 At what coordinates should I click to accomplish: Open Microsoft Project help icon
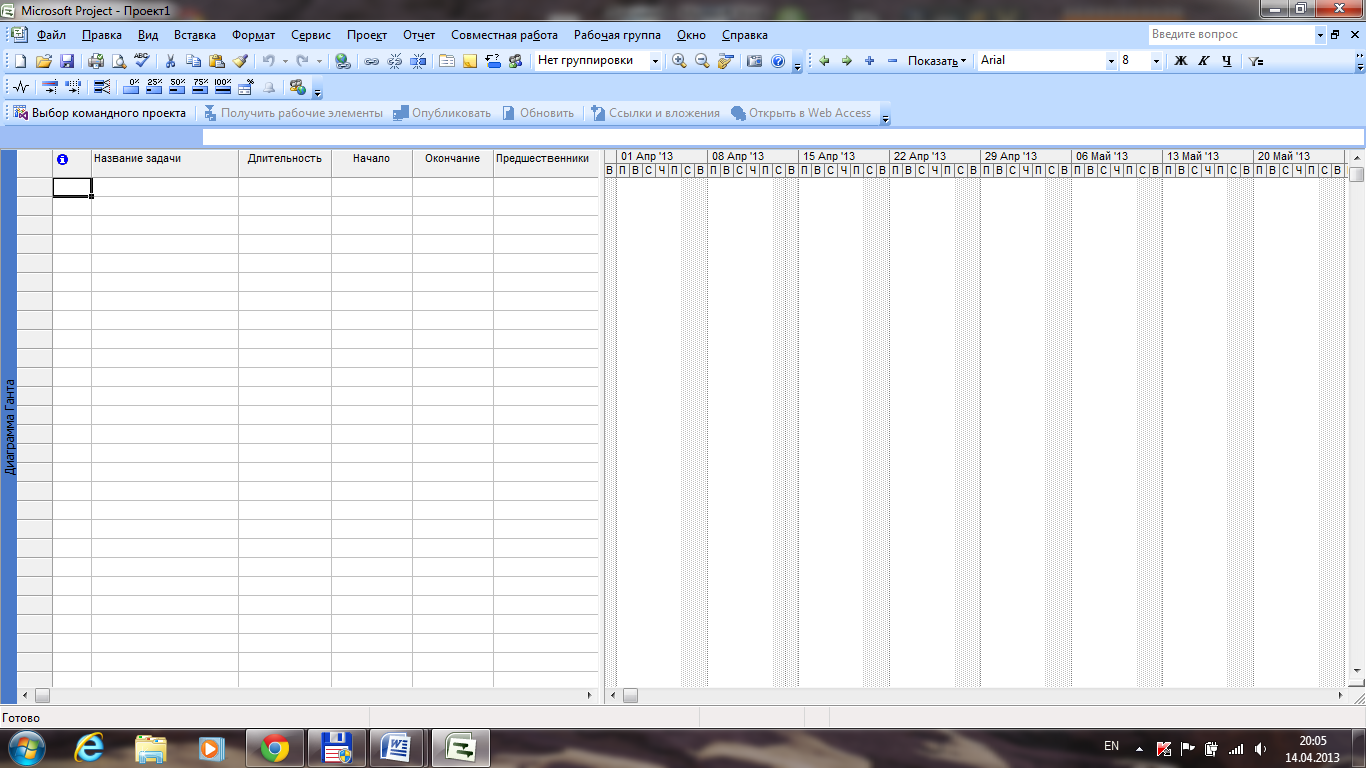pos(778,61)
